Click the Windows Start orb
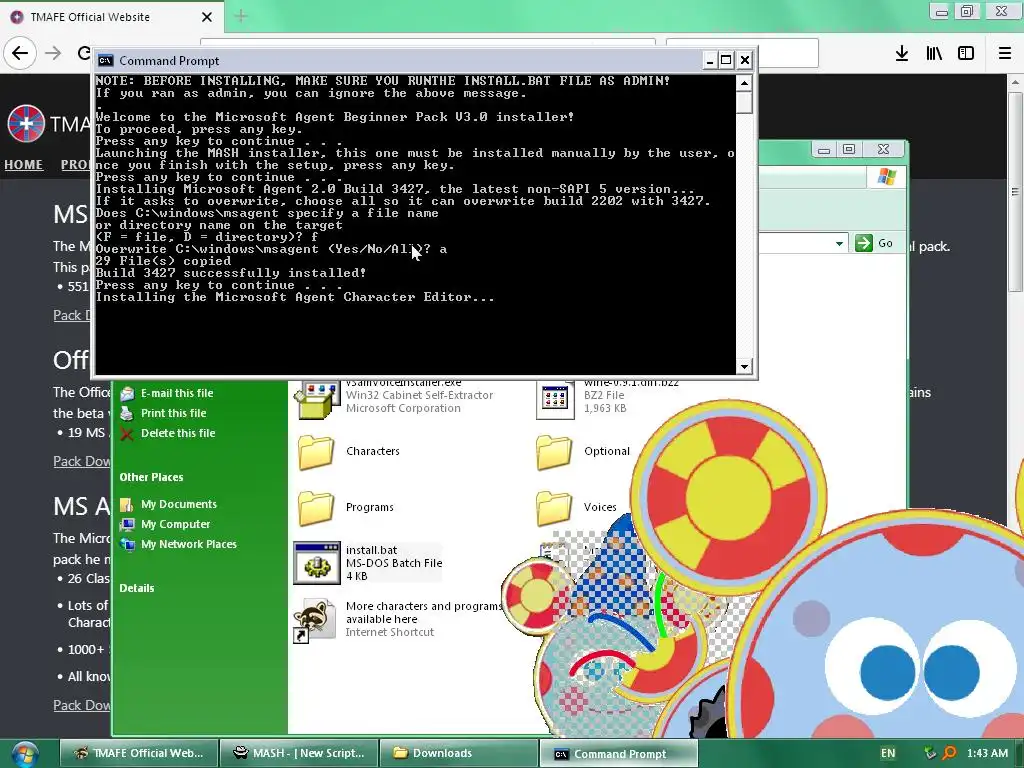 click(25, 754)
